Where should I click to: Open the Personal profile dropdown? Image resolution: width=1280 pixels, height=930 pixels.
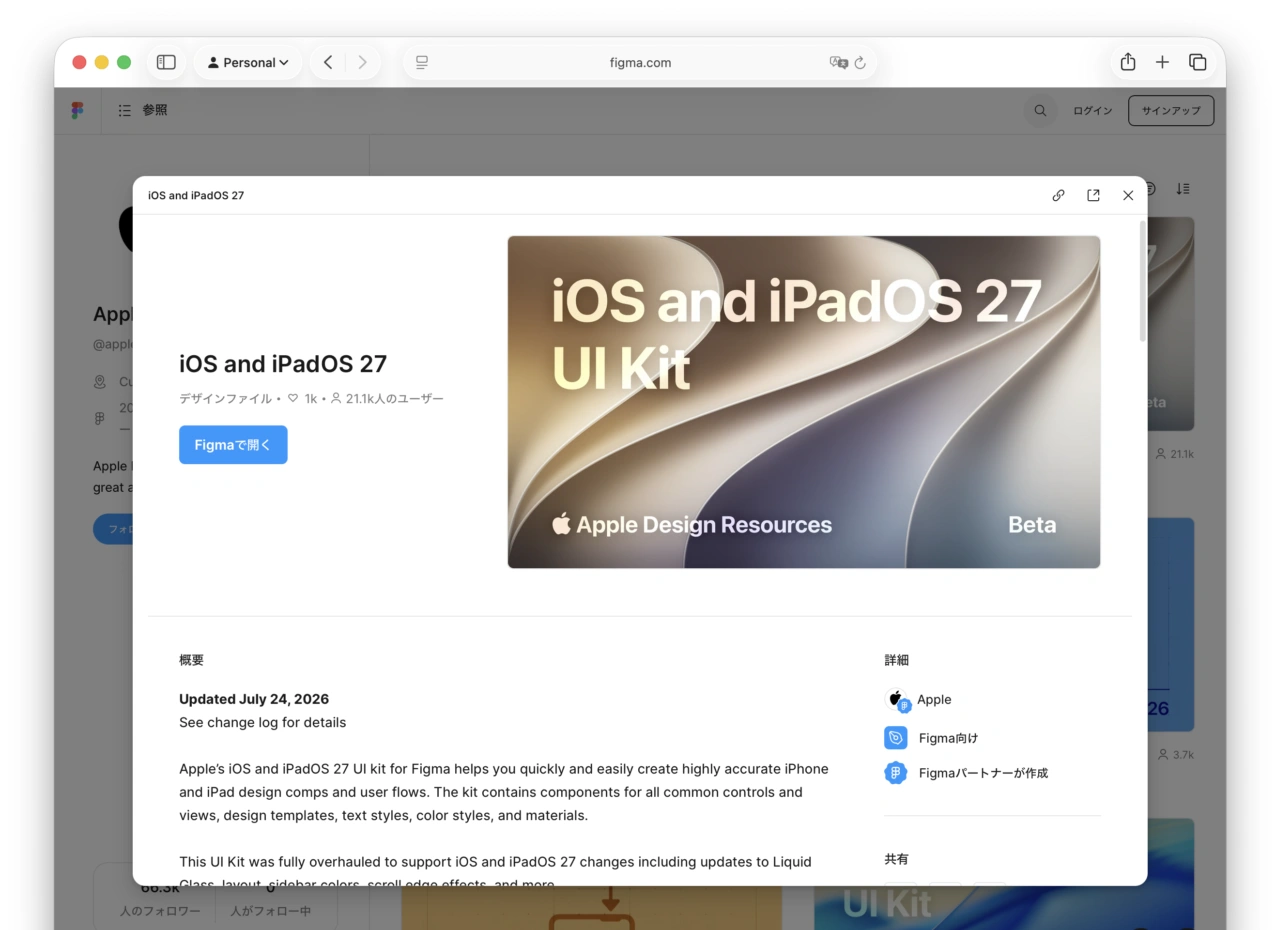tap(248, 62)
